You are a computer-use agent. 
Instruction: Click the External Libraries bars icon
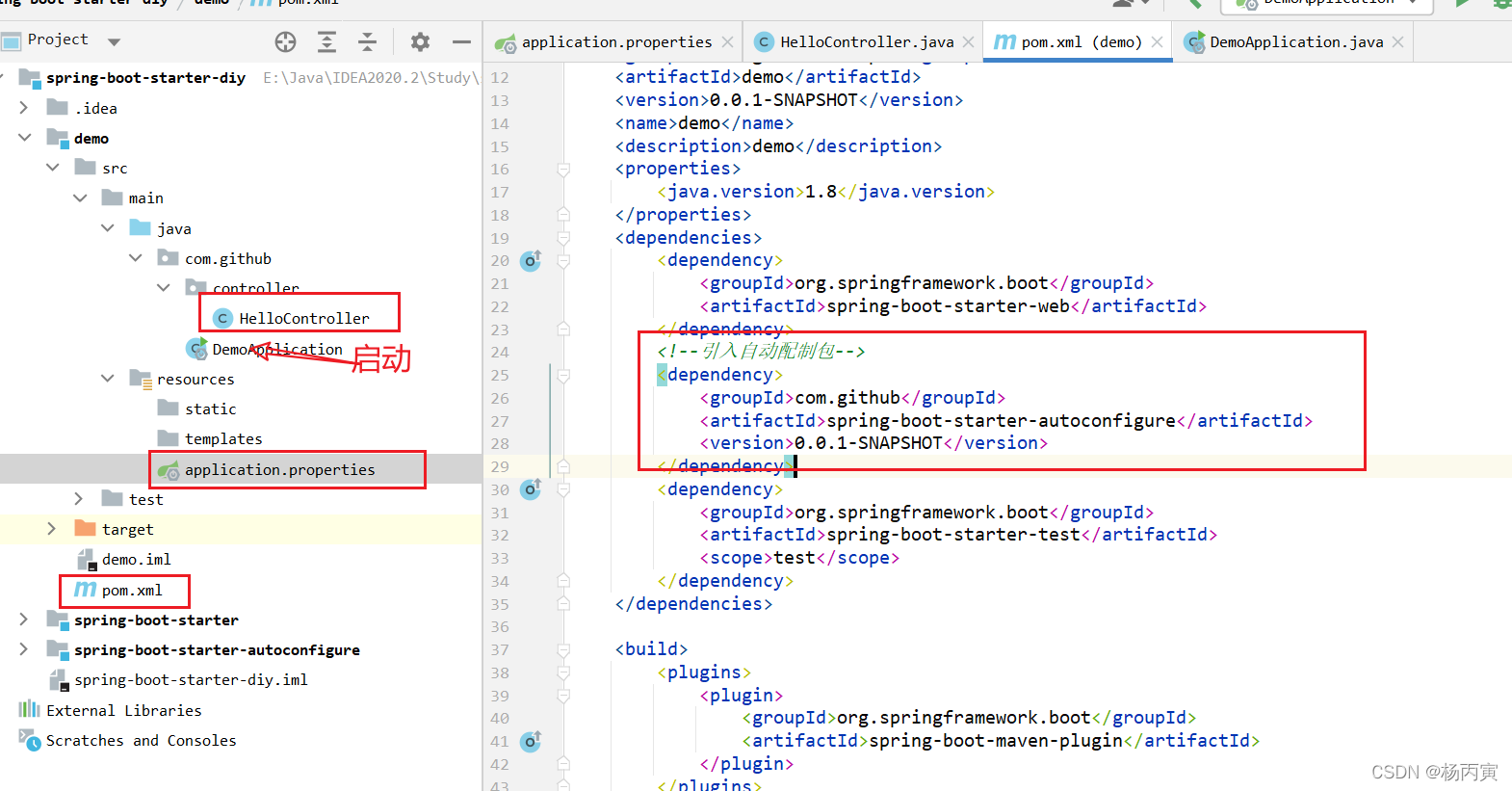point(29,709)
